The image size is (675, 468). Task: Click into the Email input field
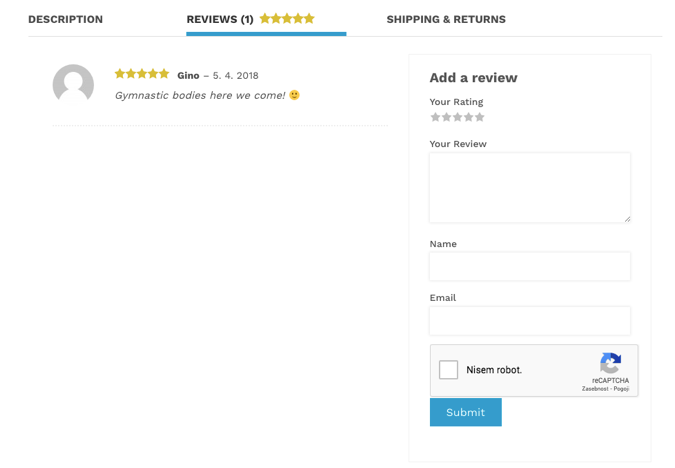[529, 320]
